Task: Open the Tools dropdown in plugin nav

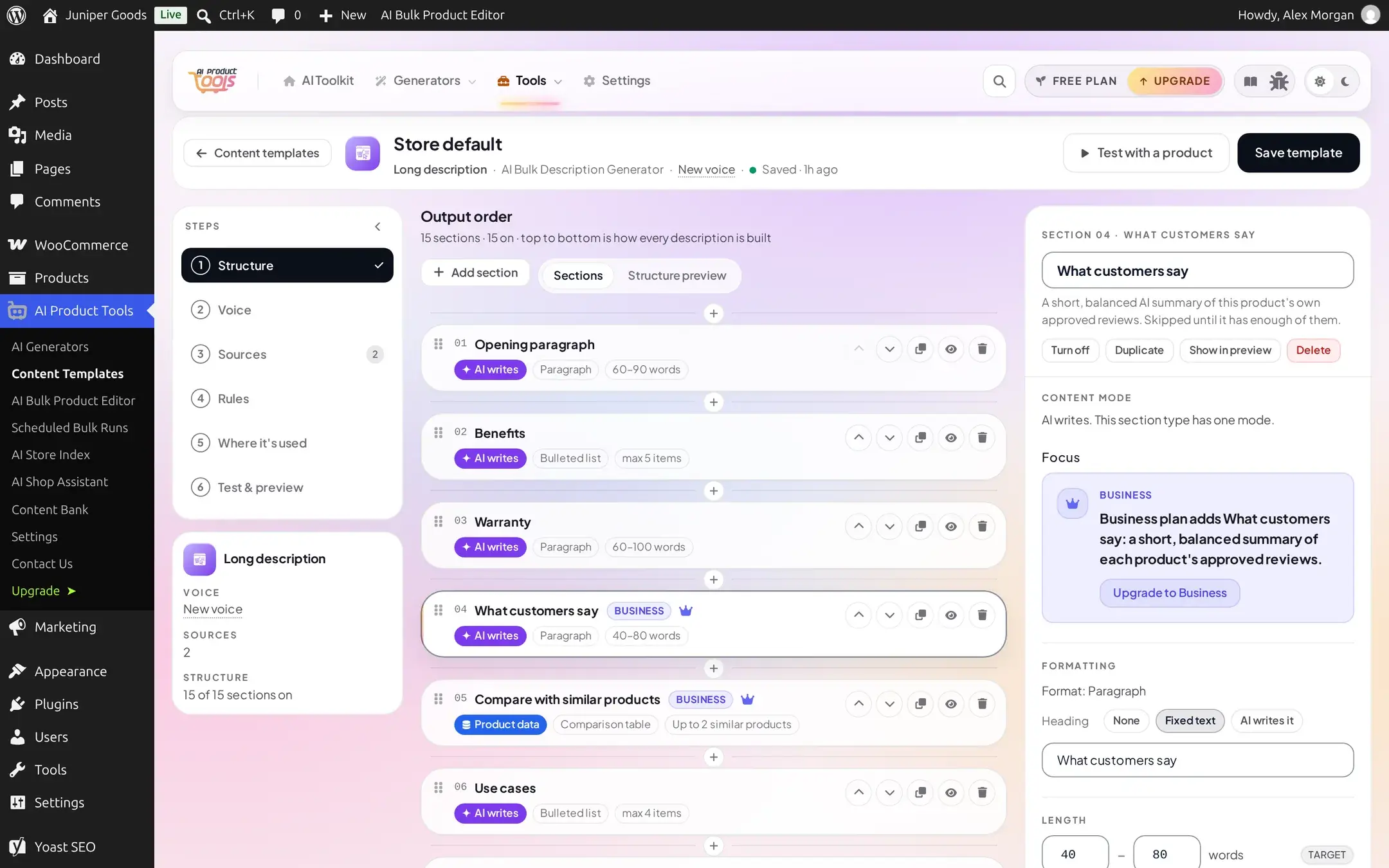Action: click(530, 81)
